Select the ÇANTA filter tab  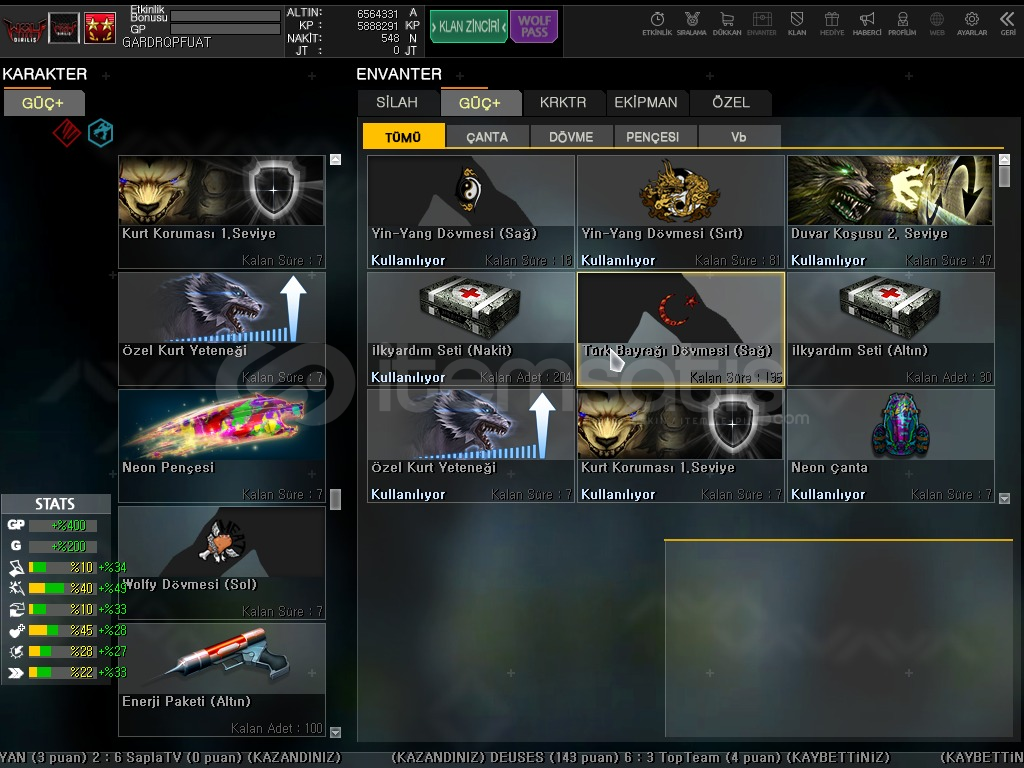[487, 136]
